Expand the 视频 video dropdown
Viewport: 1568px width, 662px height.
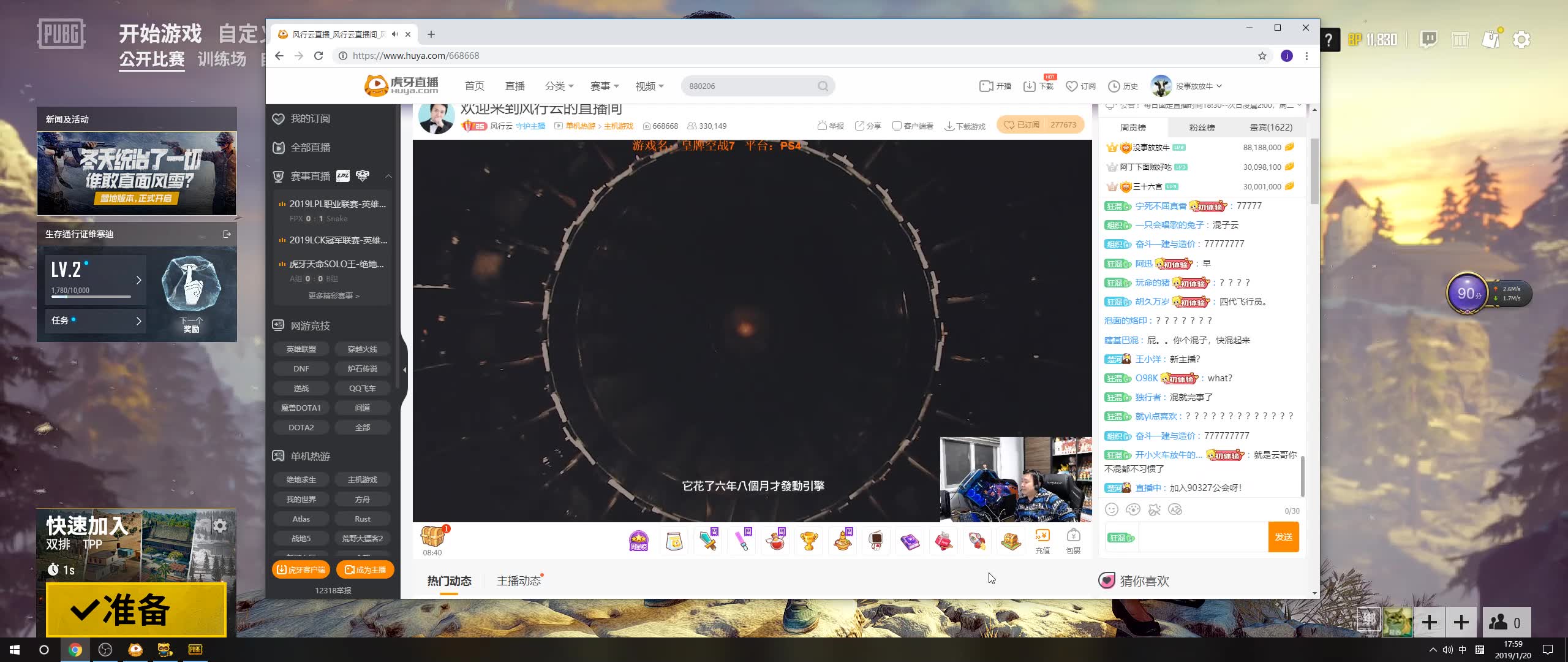click(649, 86)
